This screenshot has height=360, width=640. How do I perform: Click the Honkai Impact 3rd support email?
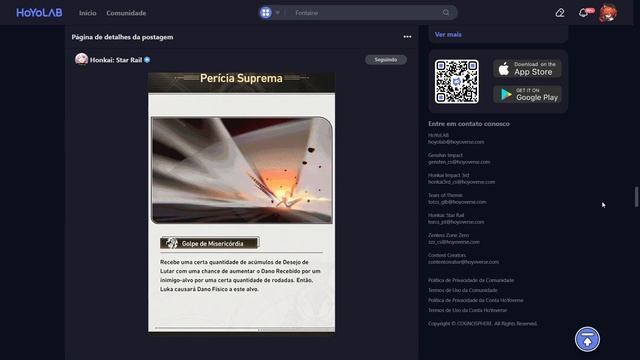coord(461,182)
